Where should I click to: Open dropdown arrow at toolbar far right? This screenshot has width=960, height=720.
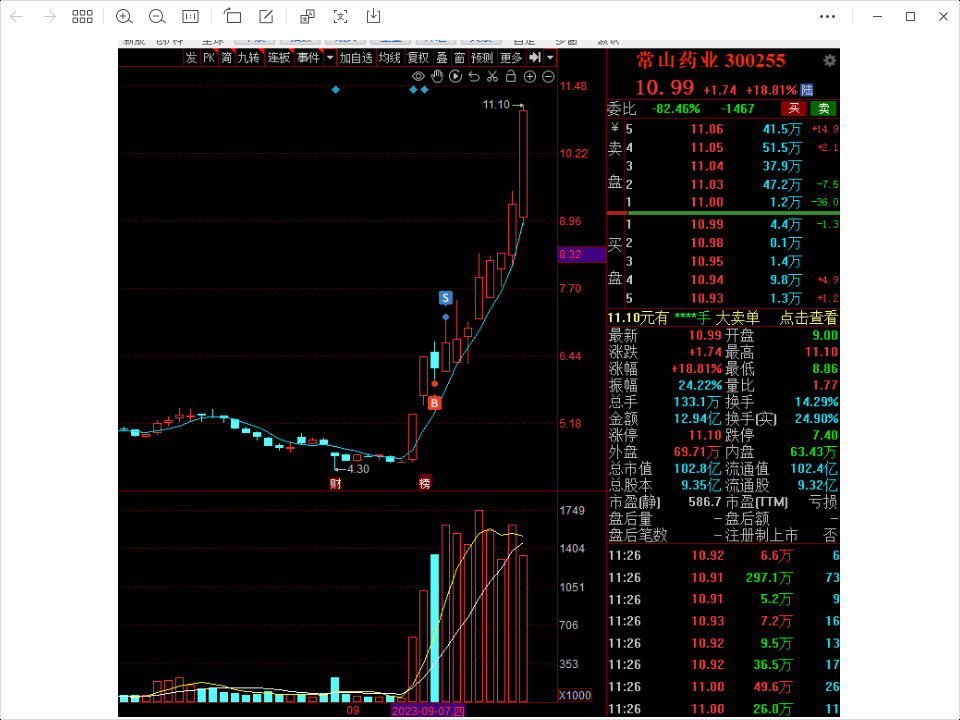(x=550, y=58)
